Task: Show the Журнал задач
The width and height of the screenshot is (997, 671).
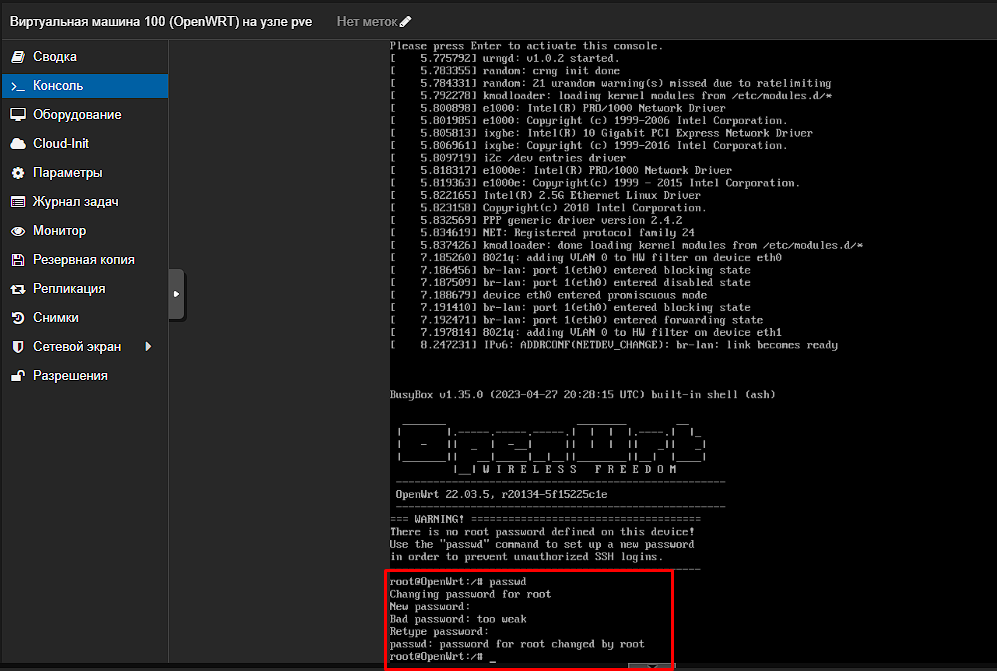Action: coord(85,202)
